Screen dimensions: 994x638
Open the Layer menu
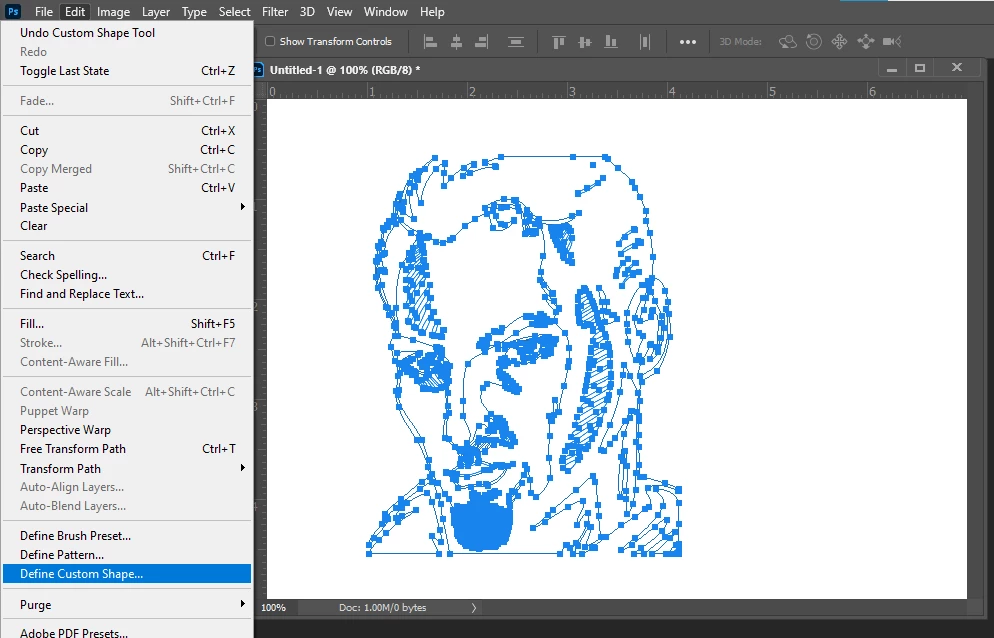pyautogui.click(x=156, y=11)
